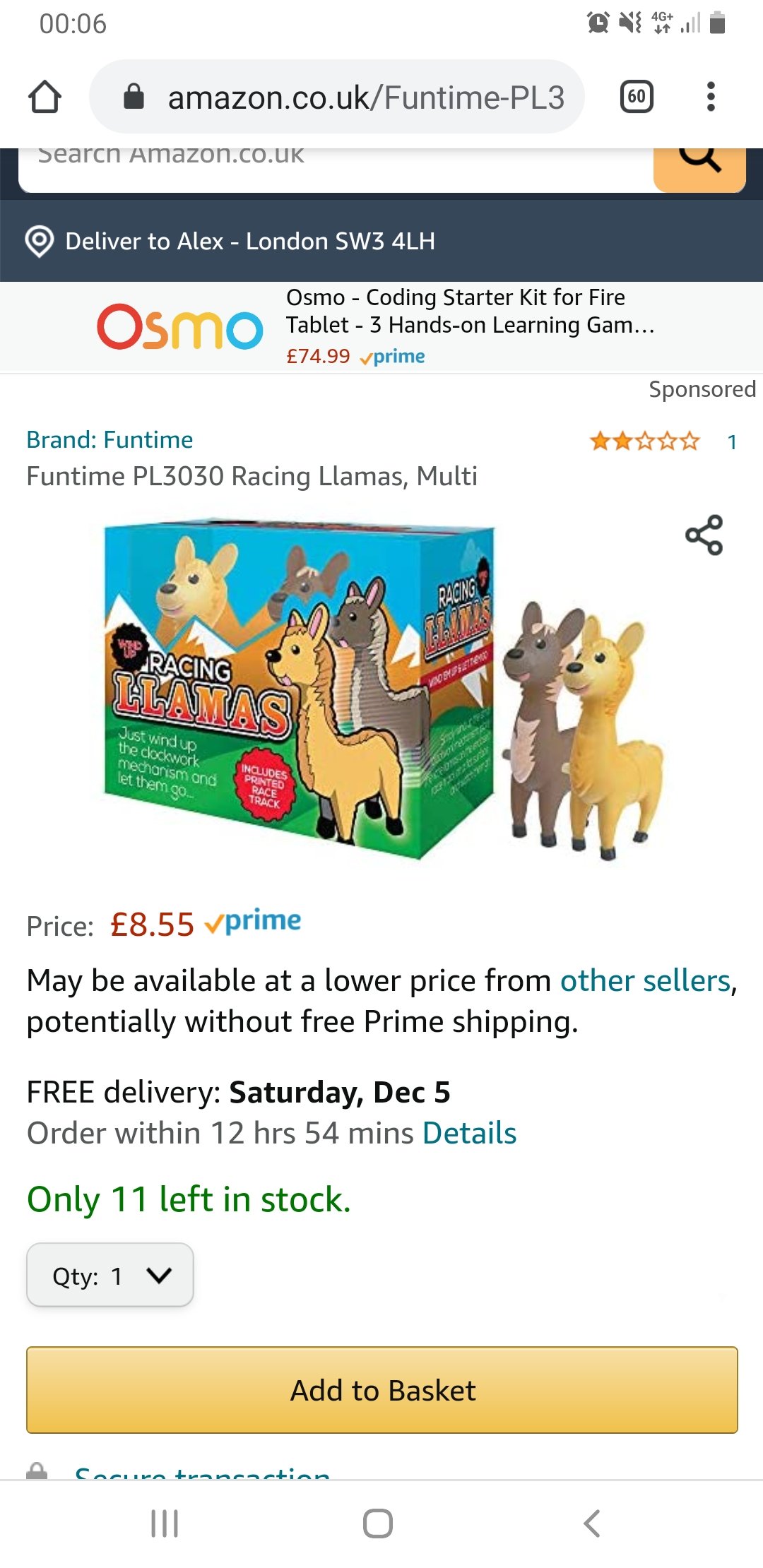
Task: Tap the amazon.co.uk address bar
Action: 336,97
